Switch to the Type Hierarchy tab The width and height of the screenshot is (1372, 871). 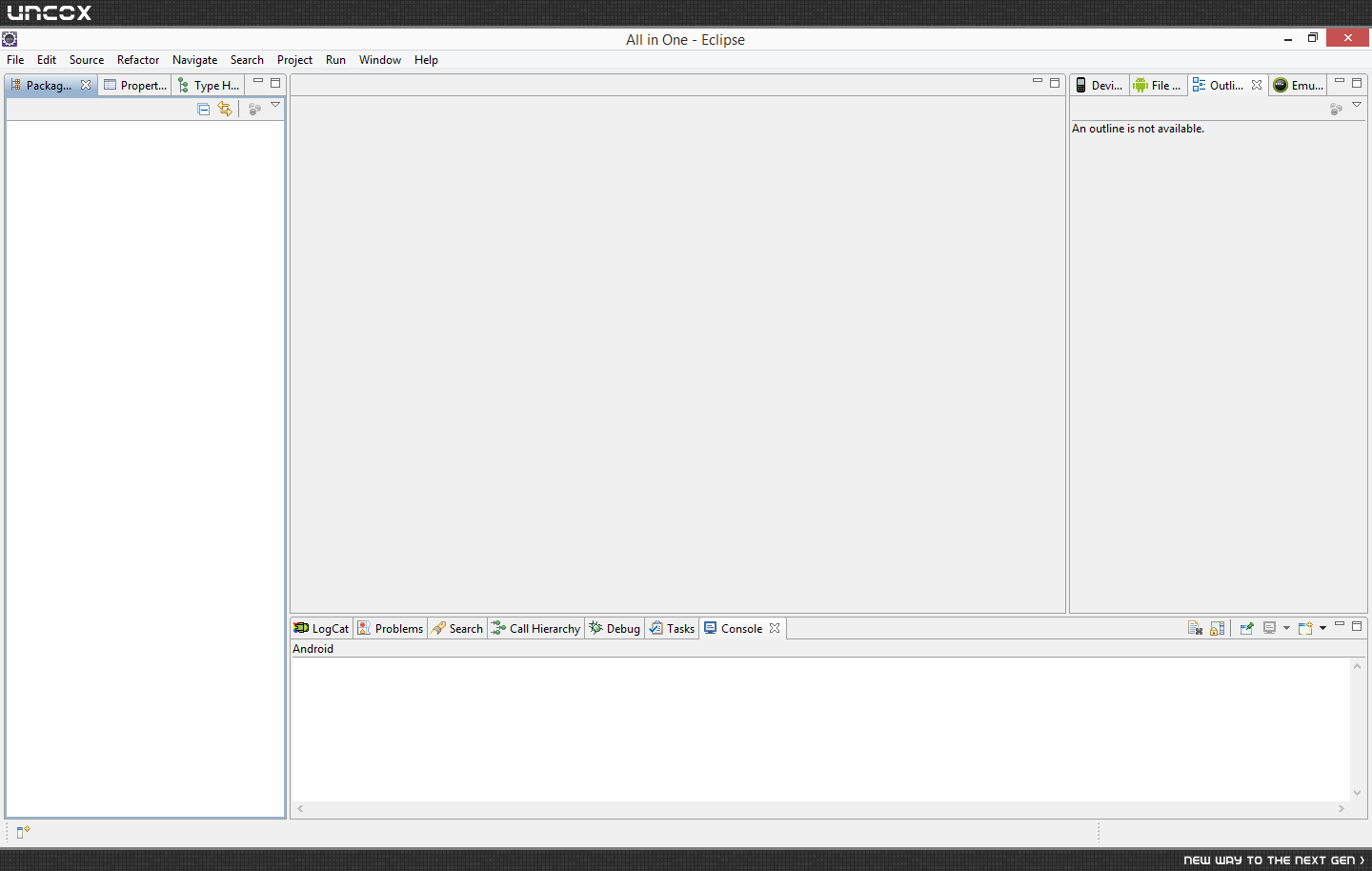209,85
